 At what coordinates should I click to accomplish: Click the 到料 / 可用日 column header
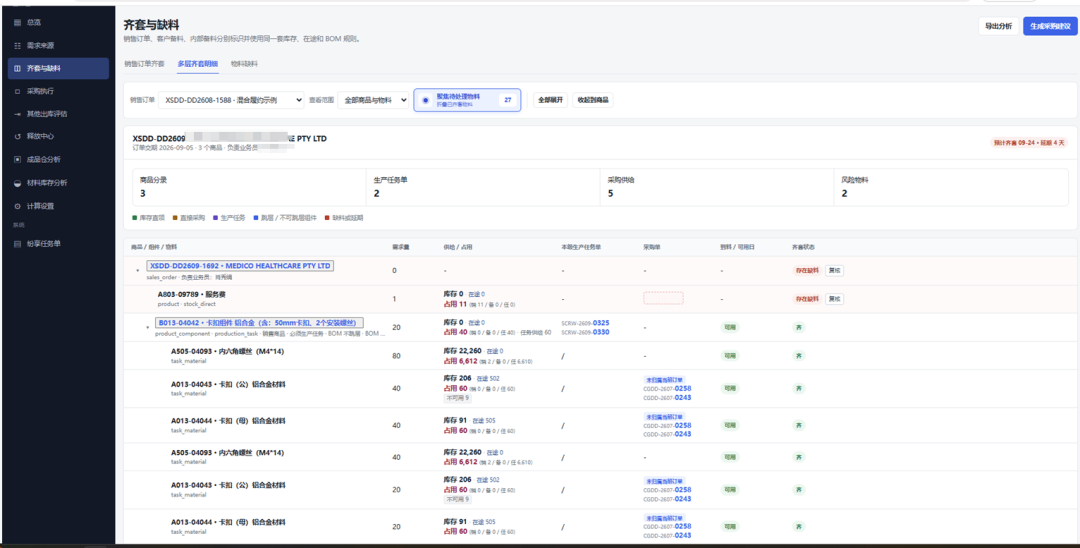[x=737, y=247]
